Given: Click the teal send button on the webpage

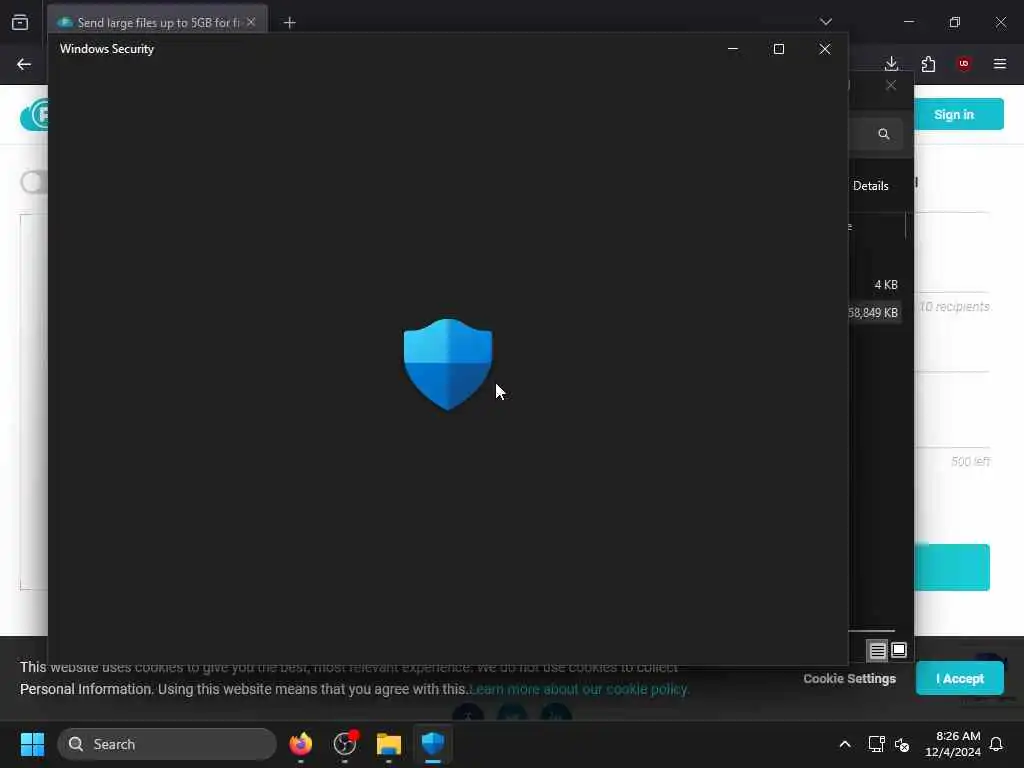Looking at the screenshot, I should [952, 567].
